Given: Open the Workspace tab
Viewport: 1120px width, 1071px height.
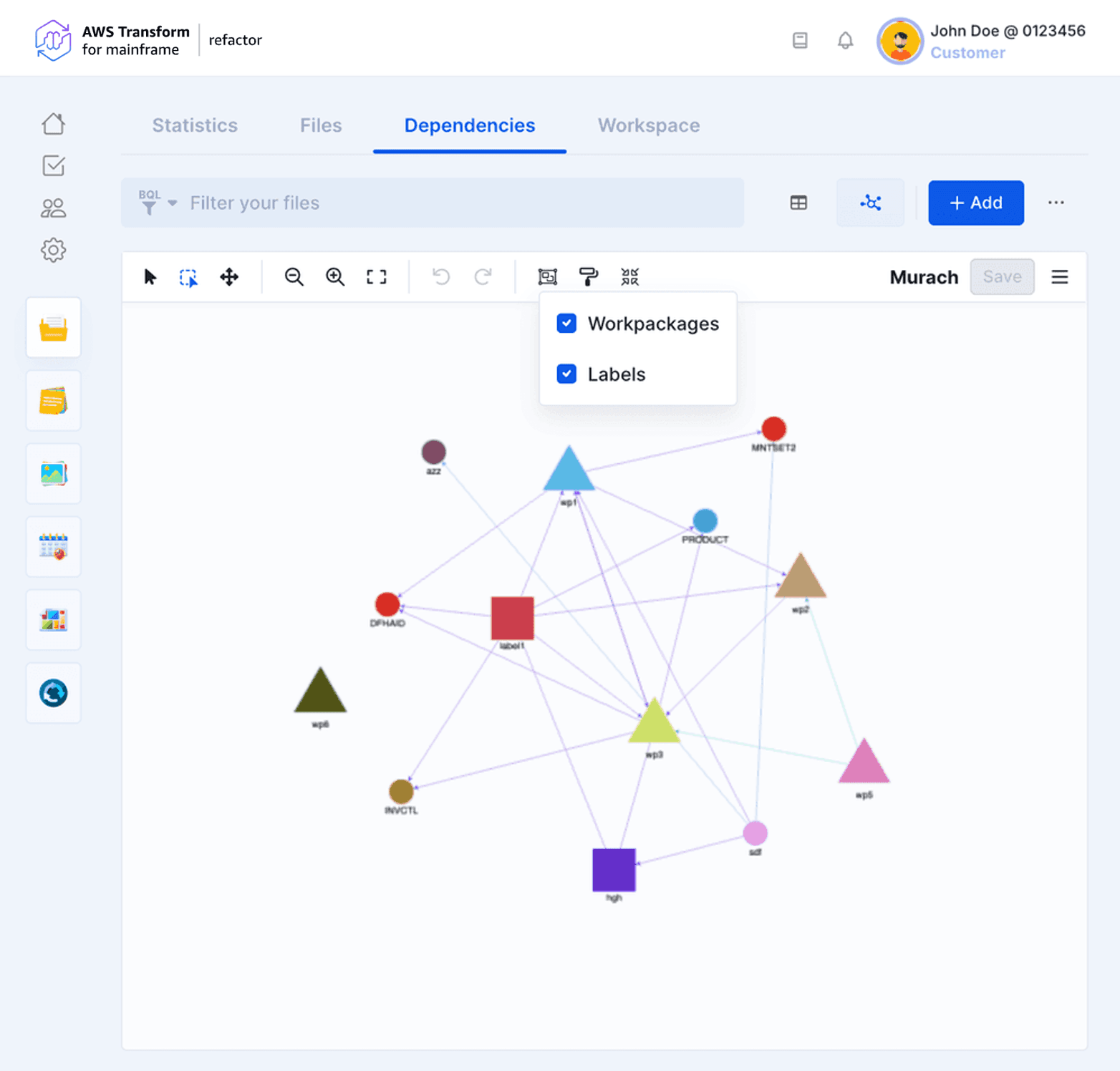Looking at the screenshot, I should [649, 125].
